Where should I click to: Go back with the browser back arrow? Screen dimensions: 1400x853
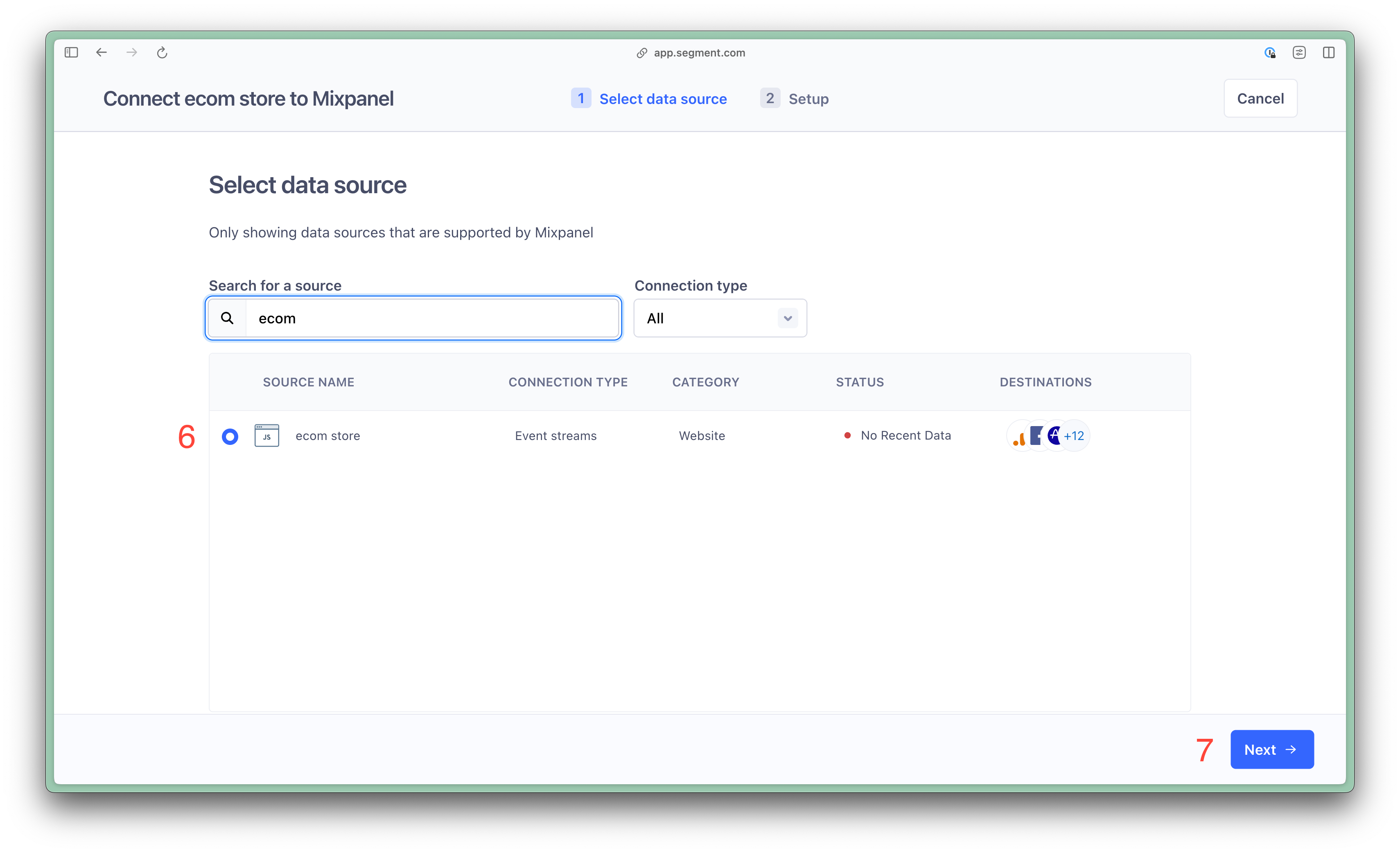[x=102, y=53]
